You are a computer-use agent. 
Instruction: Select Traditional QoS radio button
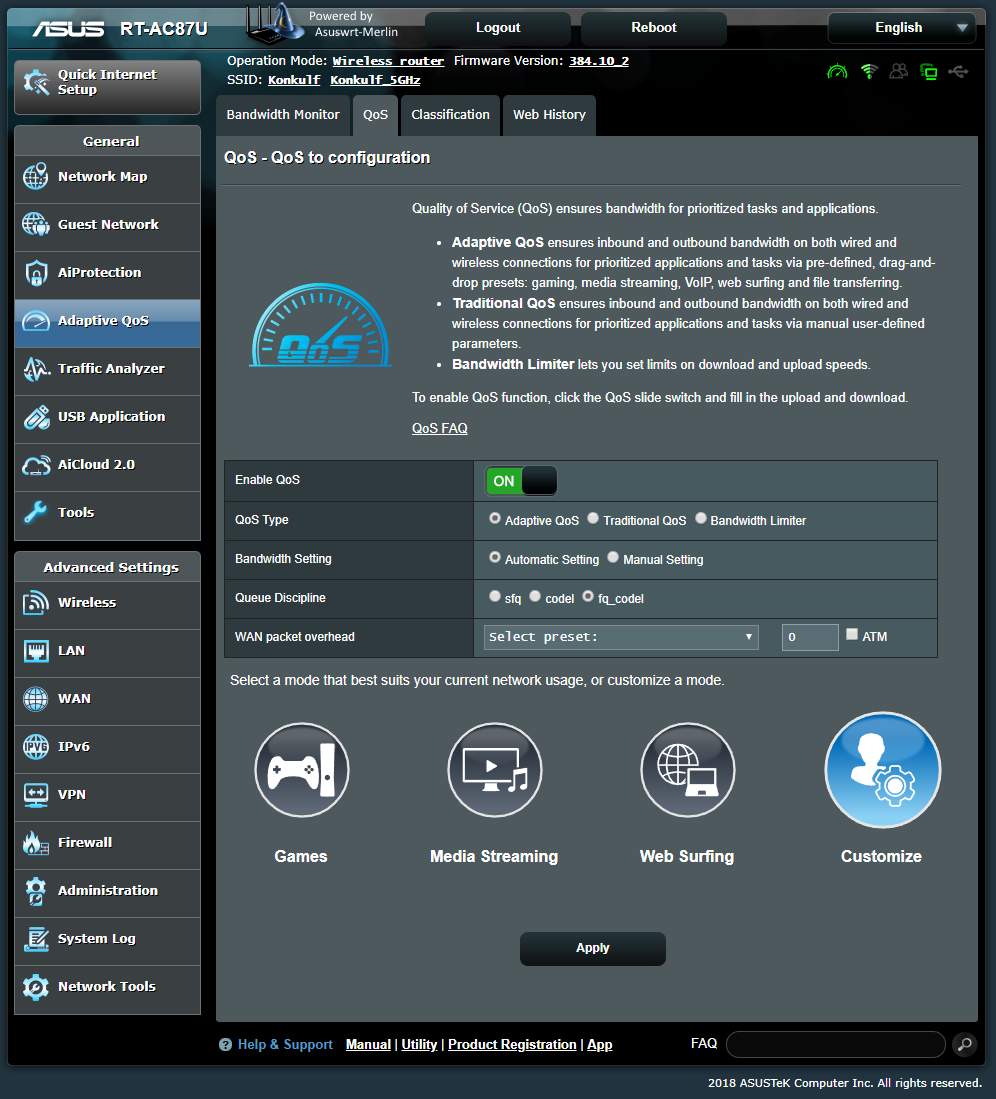point(593,518)
